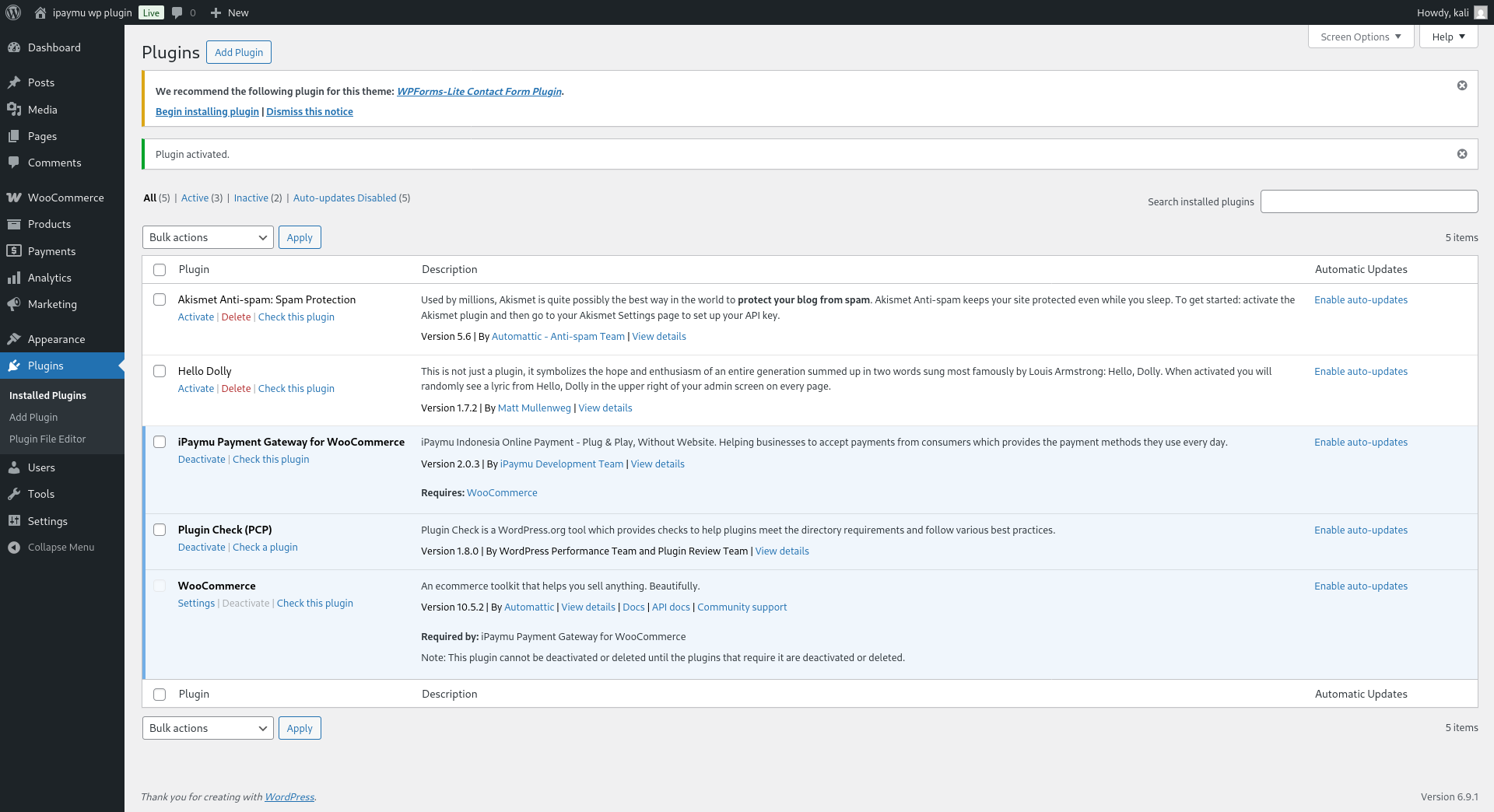Screen dimensions: 1494x812
Task: Click the Marketing megaphone icon
Action: (14, 304)
